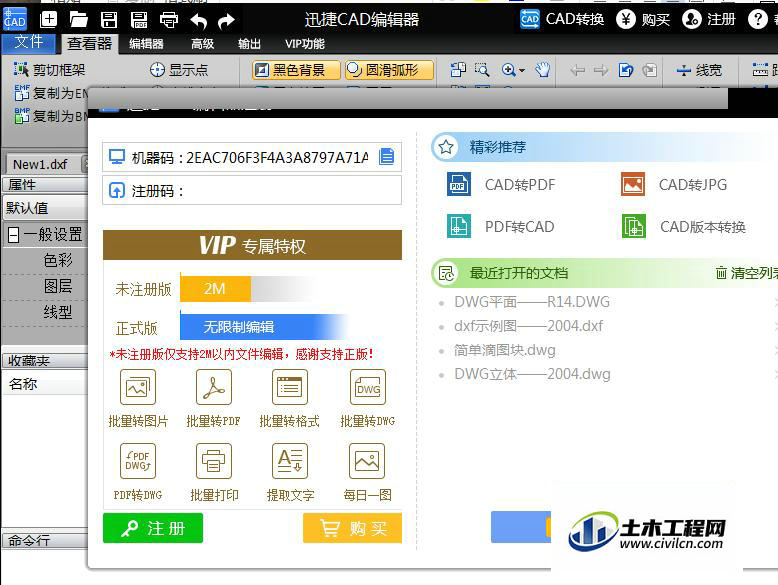Image resolution: width=778 pixels, height=585 pixels.
Task: Open the CAD转JPG recommendation
Action: [x=674, y=185]
